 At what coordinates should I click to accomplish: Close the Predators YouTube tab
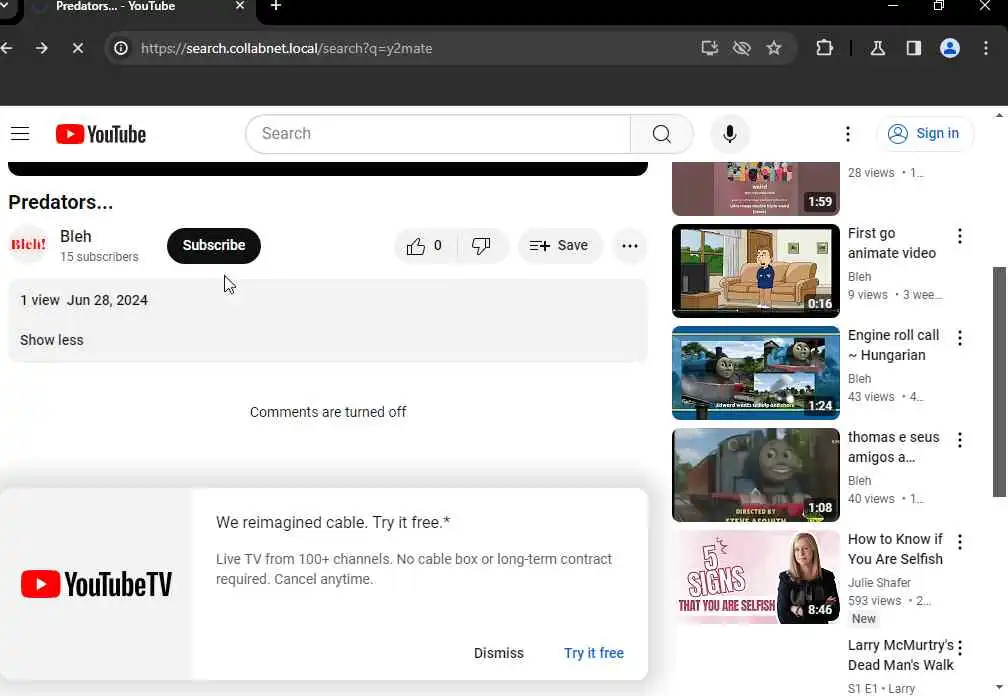tap(240, 6)
